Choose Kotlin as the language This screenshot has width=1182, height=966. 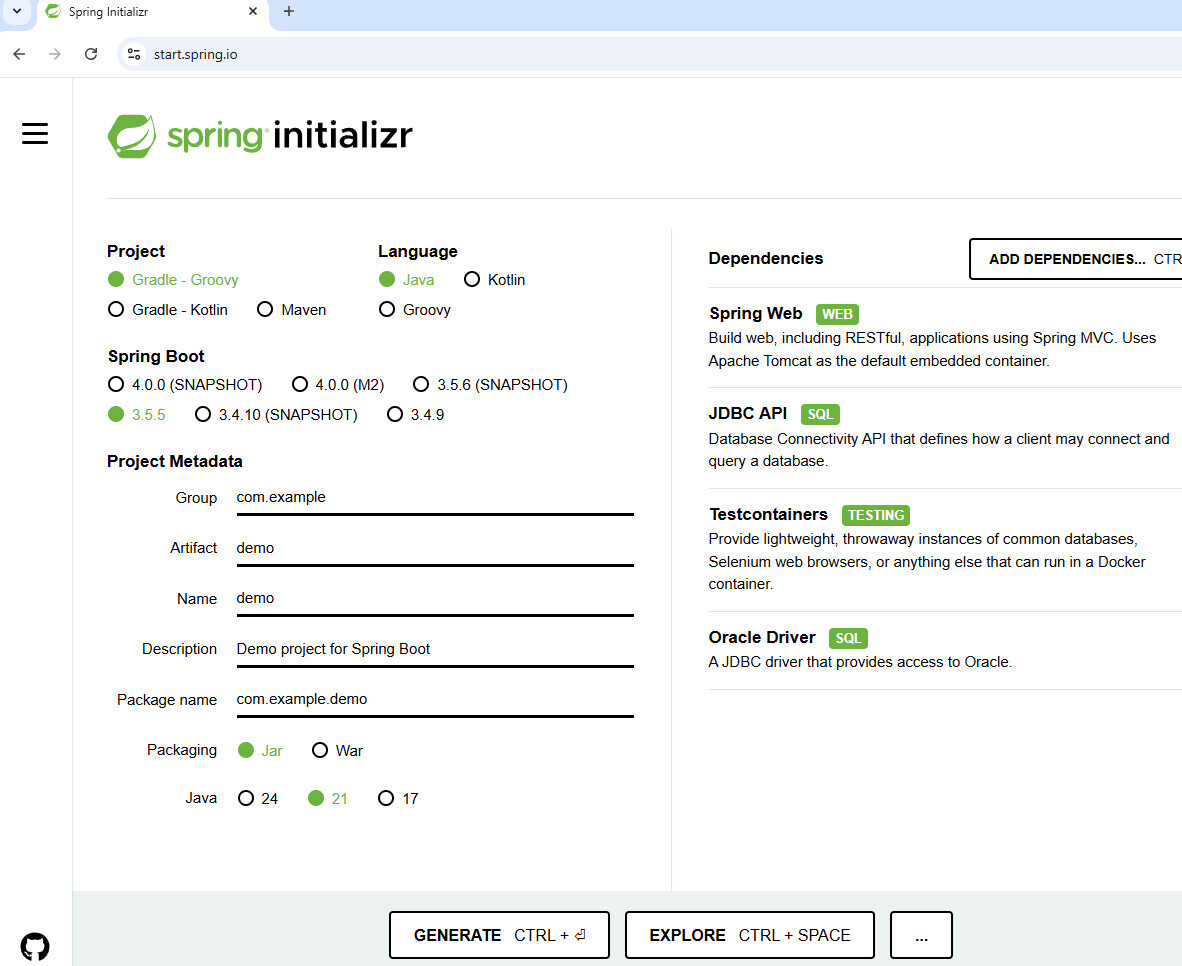pyautogui.click(x=495, y=280)
